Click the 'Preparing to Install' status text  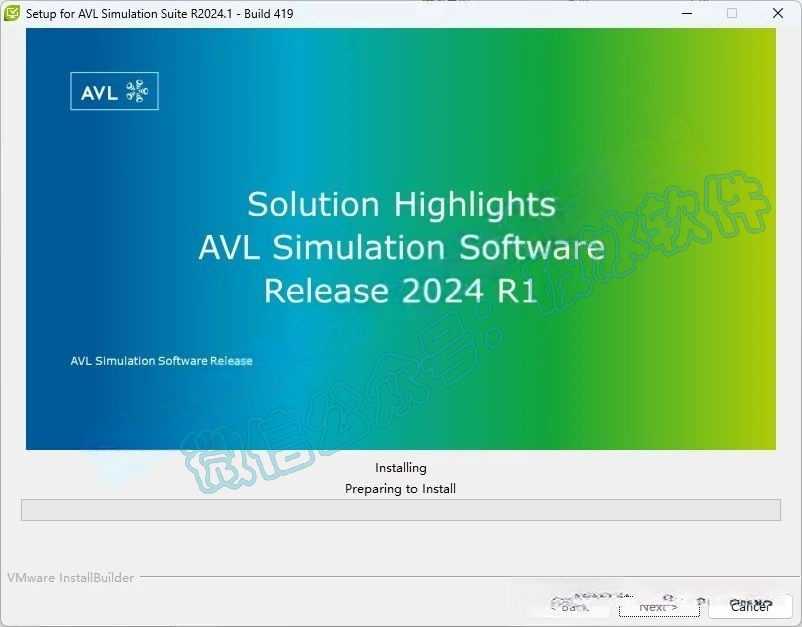pyautogui.click(x=400, y=489)
